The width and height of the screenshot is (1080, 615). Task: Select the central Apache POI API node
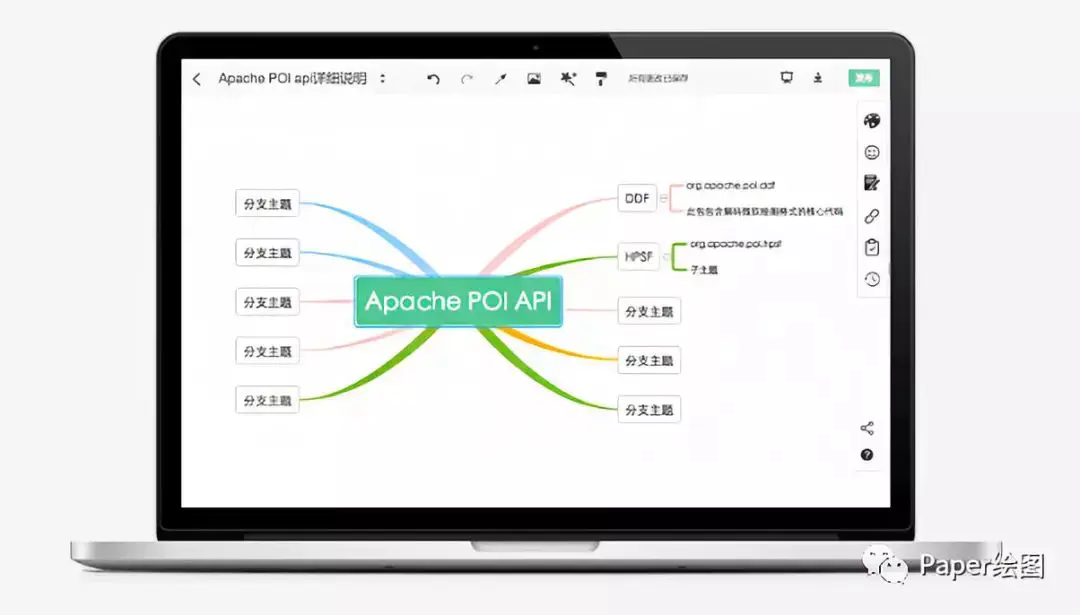[458, 301]
